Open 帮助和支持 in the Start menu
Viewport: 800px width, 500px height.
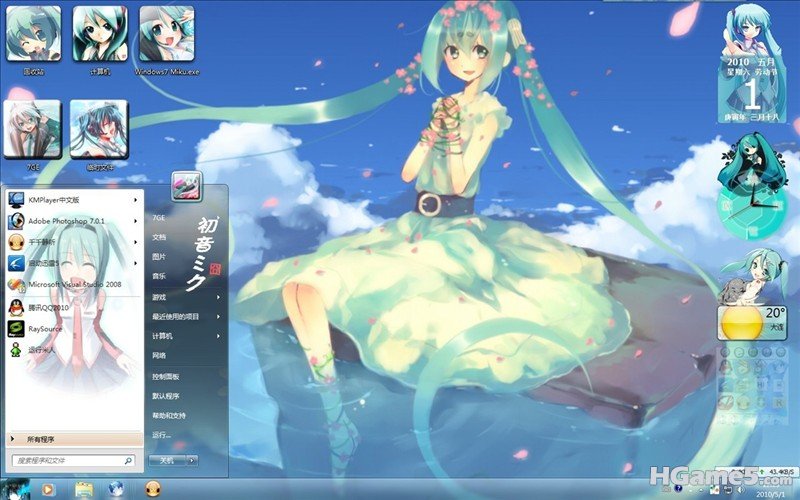pos(169,415)
